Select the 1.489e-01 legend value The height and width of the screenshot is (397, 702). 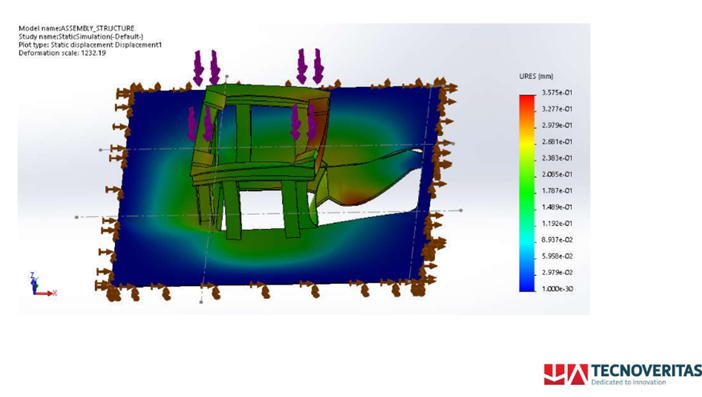(x=557, y=207)
